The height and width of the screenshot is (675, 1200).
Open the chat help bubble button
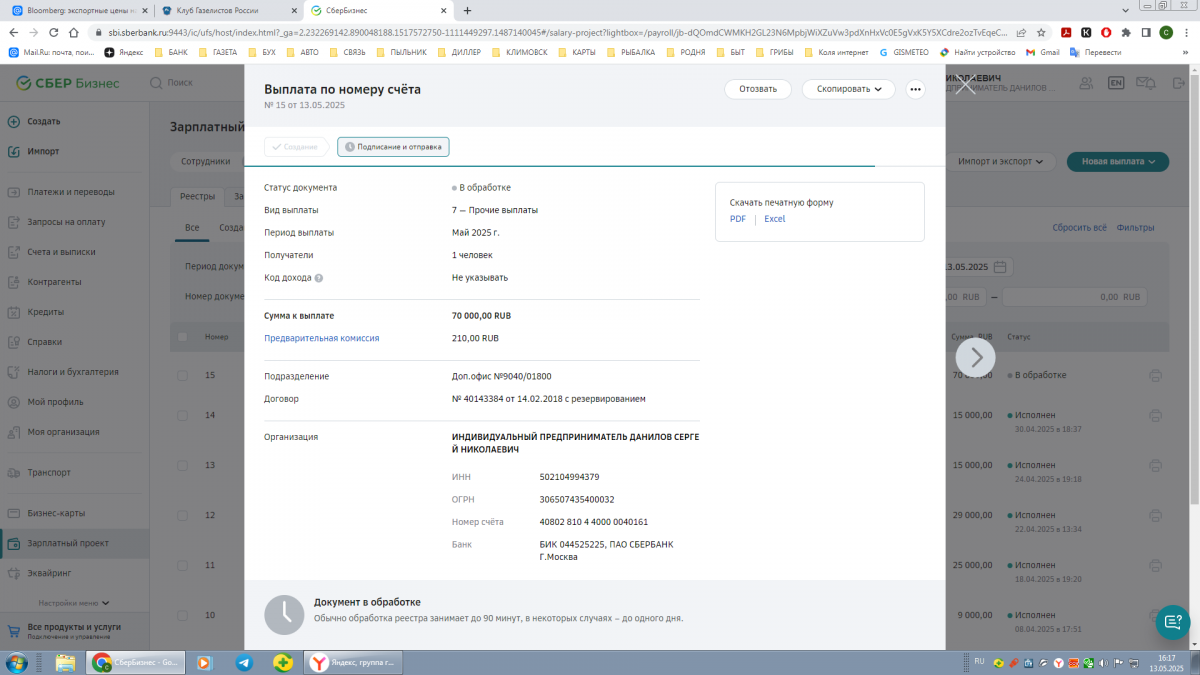1172,622
